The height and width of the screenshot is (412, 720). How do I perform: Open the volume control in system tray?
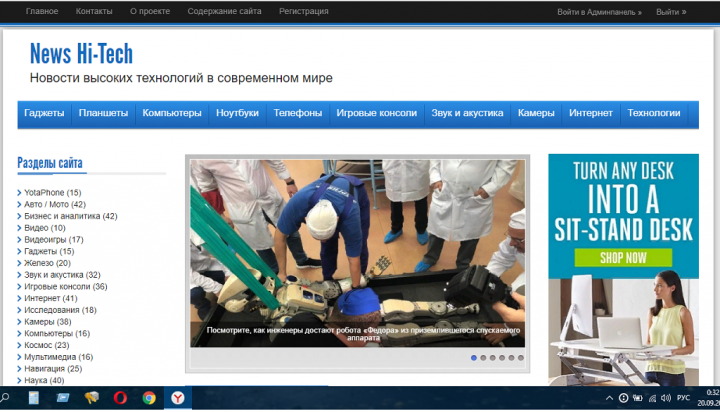(x=666, y=398)
